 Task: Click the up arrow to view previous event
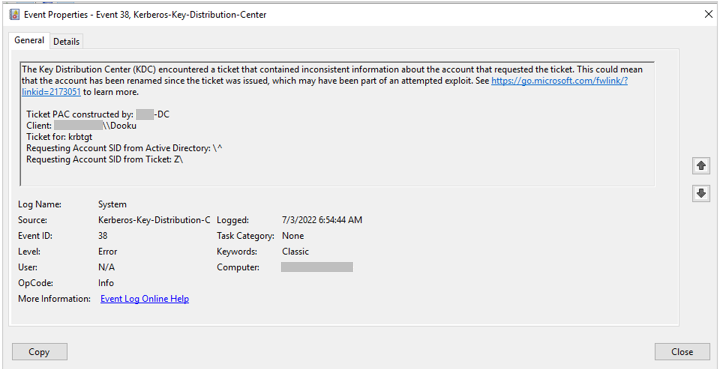click(x=701, y=166)
